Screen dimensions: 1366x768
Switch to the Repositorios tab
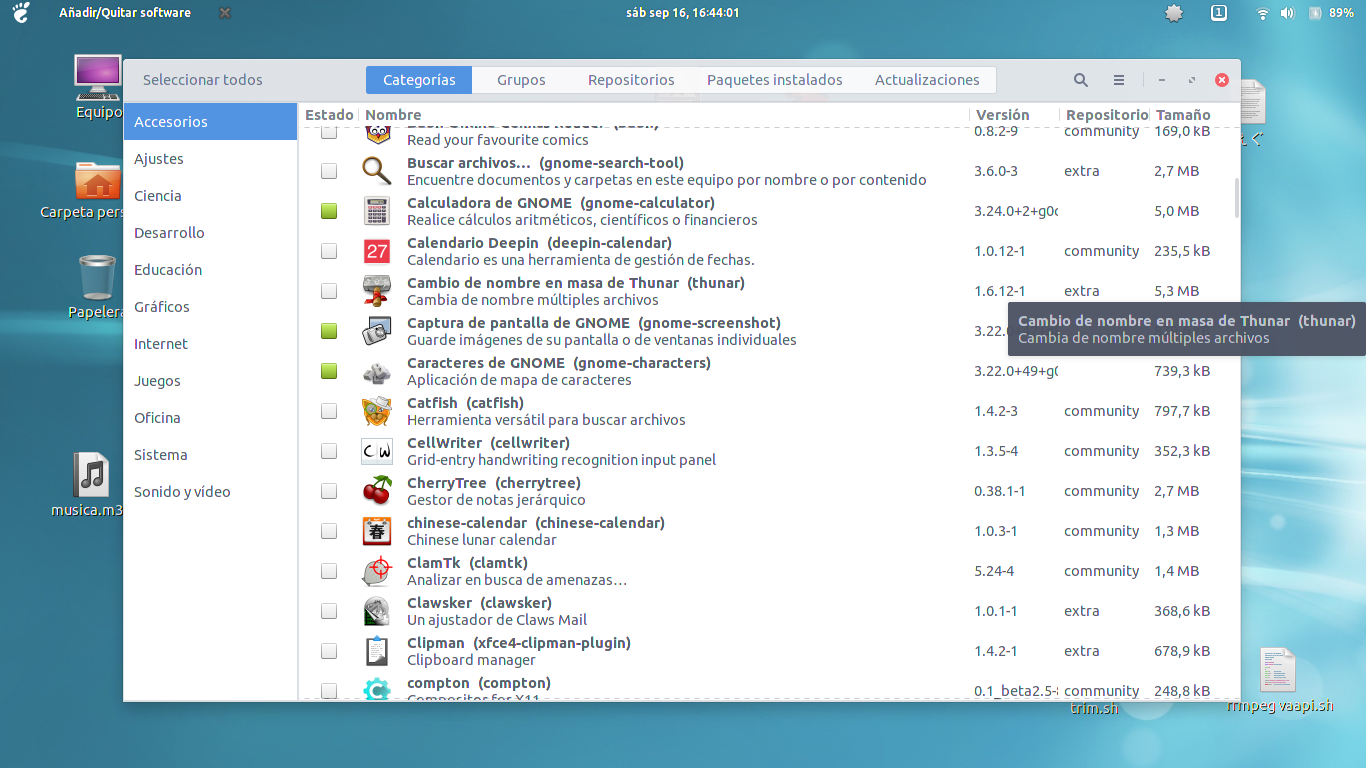631,80
